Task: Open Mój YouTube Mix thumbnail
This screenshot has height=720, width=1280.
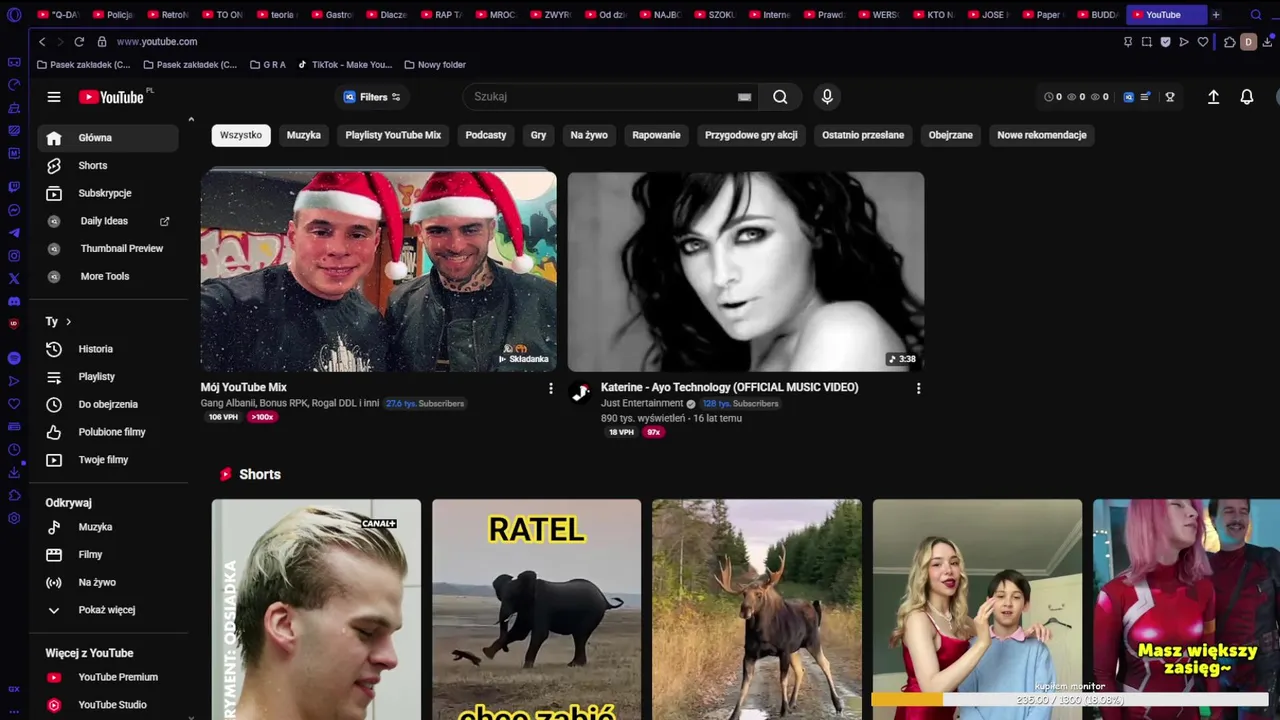Action: pyautogui.click(x=378, y=271)
